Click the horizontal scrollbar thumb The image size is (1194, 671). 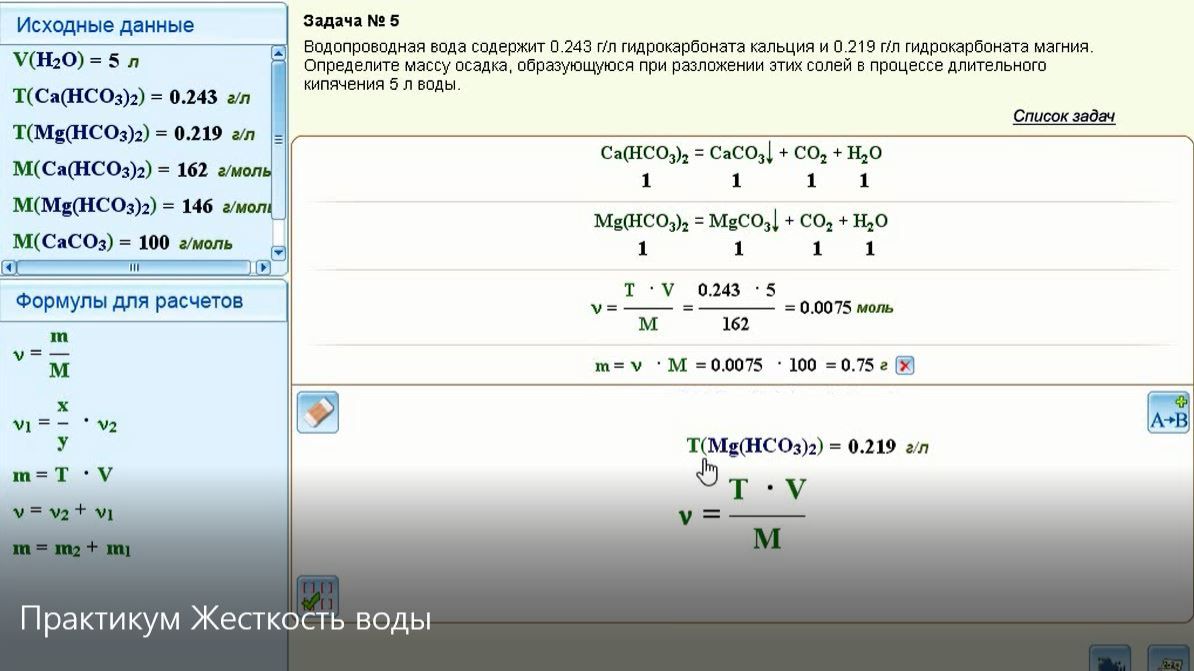pyautogui.click(x=134, y=267)
